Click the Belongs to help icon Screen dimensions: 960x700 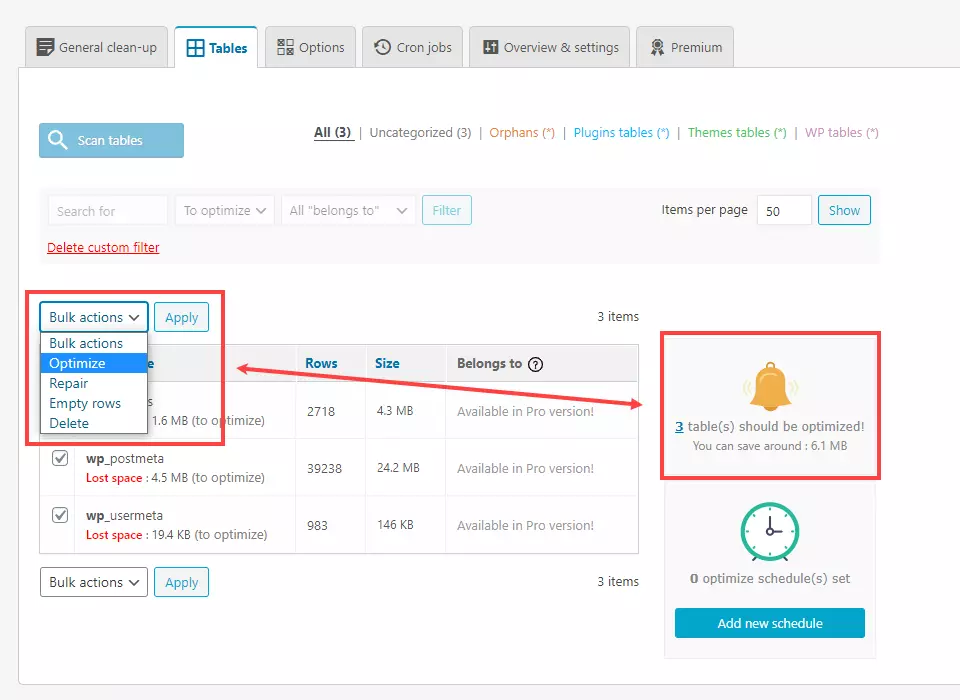(x=536, y=364)
